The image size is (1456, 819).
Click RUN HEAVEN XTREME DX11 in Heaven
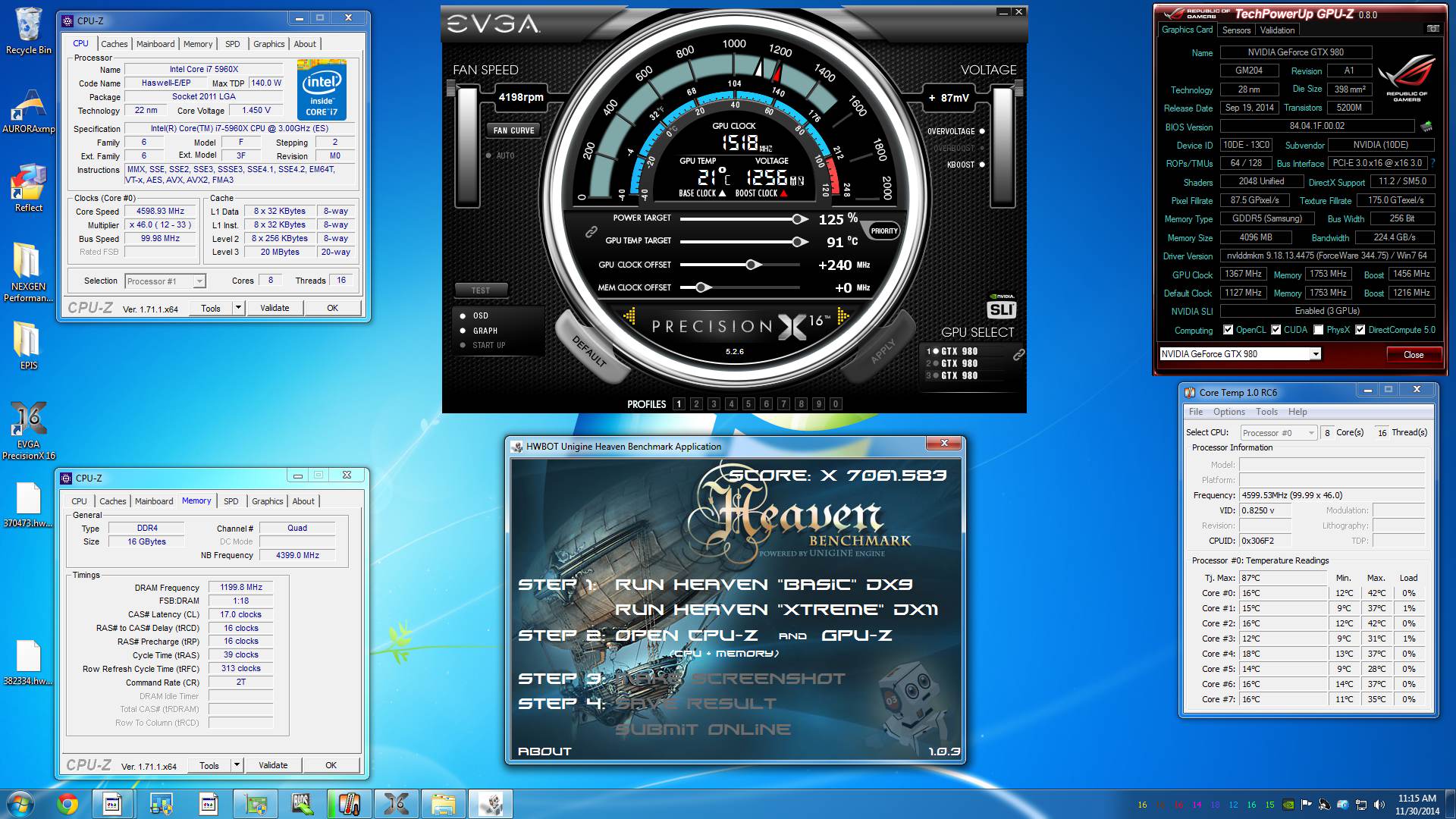pyautogui.click(x=776, y=610)
